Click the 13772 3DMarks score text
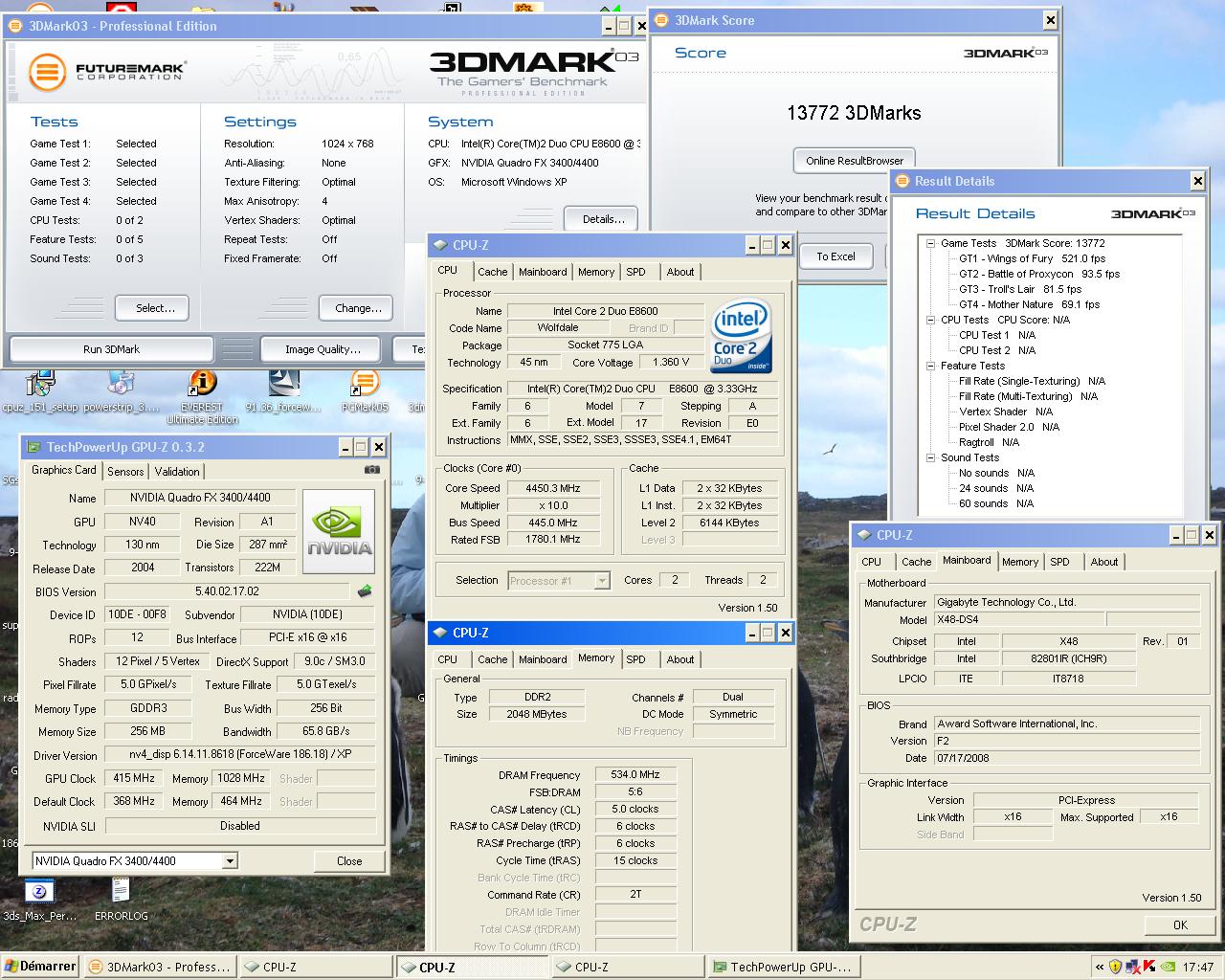 (x=854, y=113)
